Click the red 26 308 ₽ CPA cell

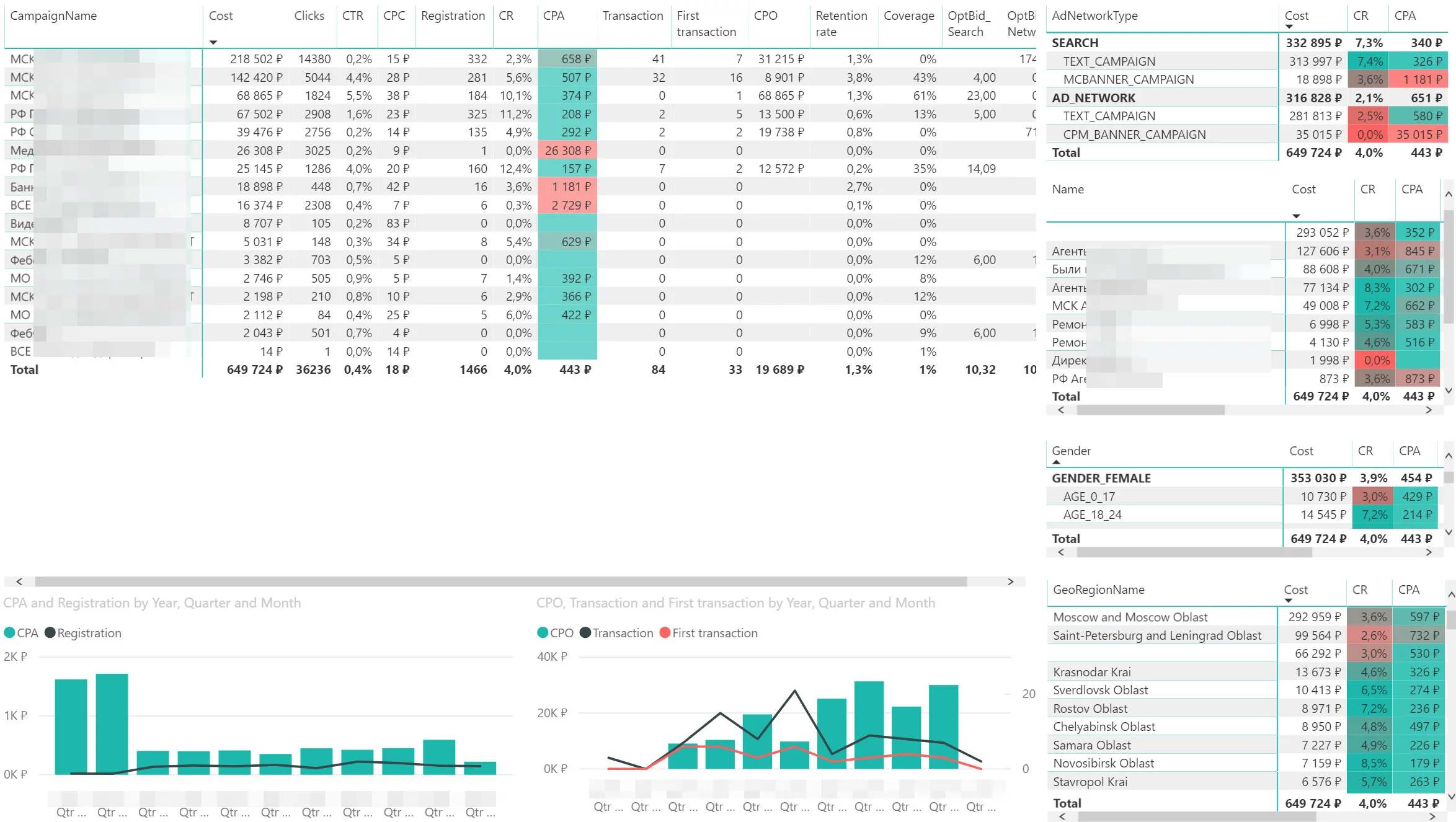pyautogui.click(x=567, y=150)
